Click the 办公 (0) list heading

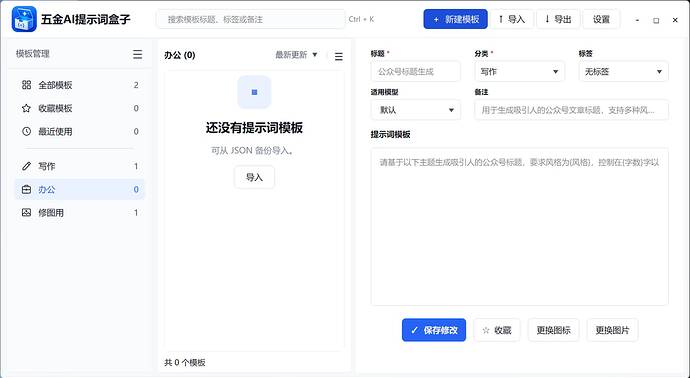[x=180, y=55]
